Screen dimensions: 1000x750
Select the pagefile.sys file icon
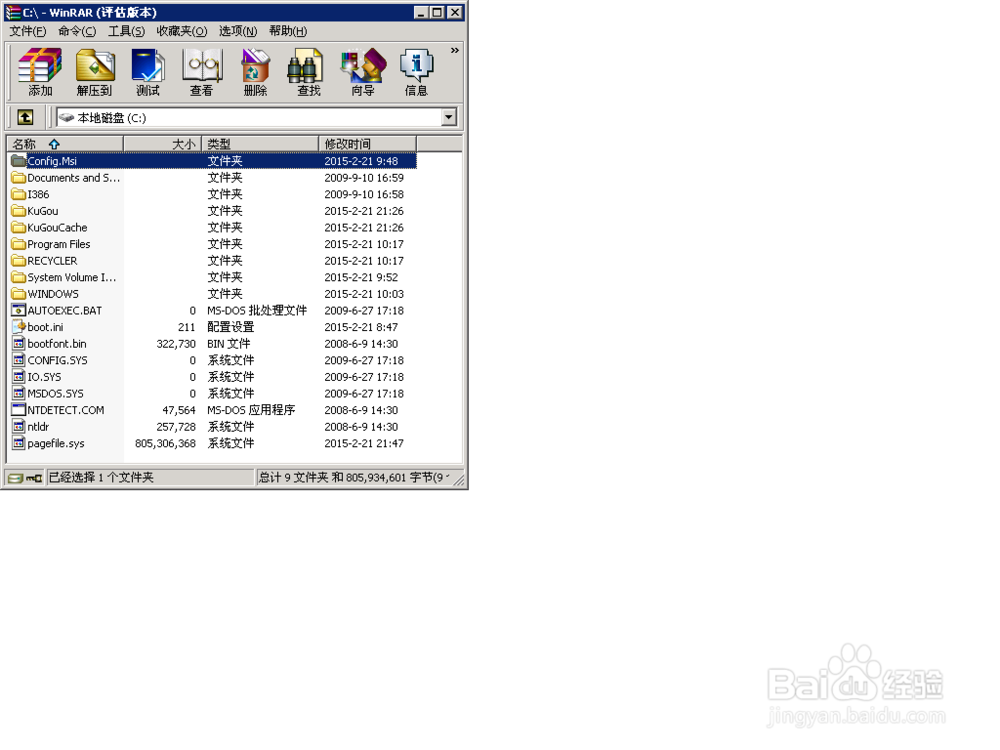pyautogui.click(x=18, y=443)
